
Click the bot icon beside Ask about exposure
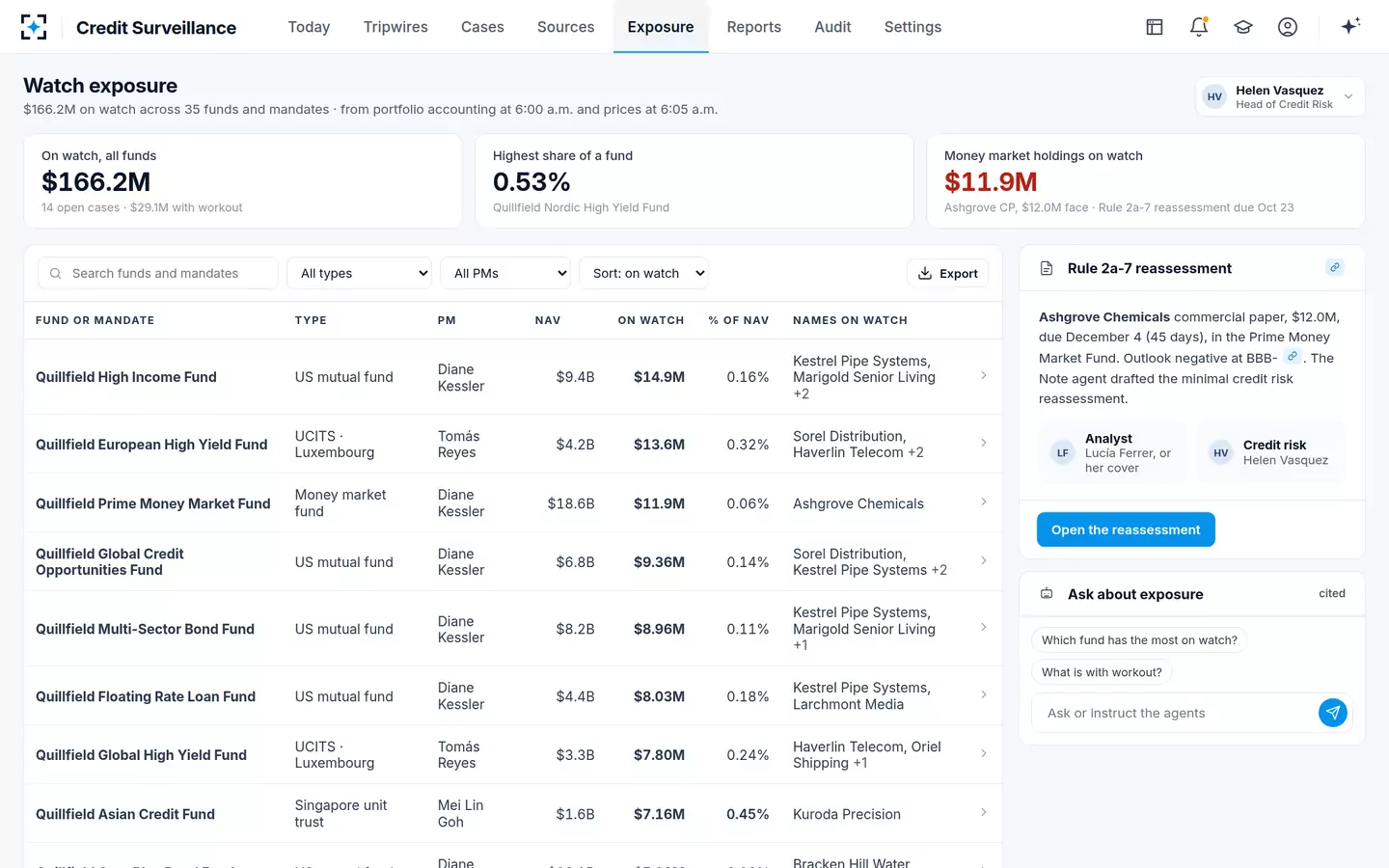(1047, 594)
